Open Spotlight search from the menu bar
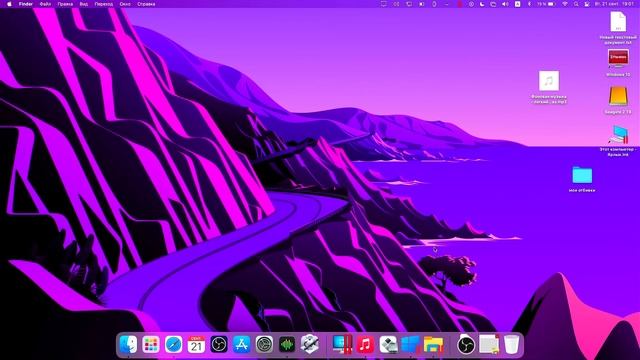 click(576, 4)
